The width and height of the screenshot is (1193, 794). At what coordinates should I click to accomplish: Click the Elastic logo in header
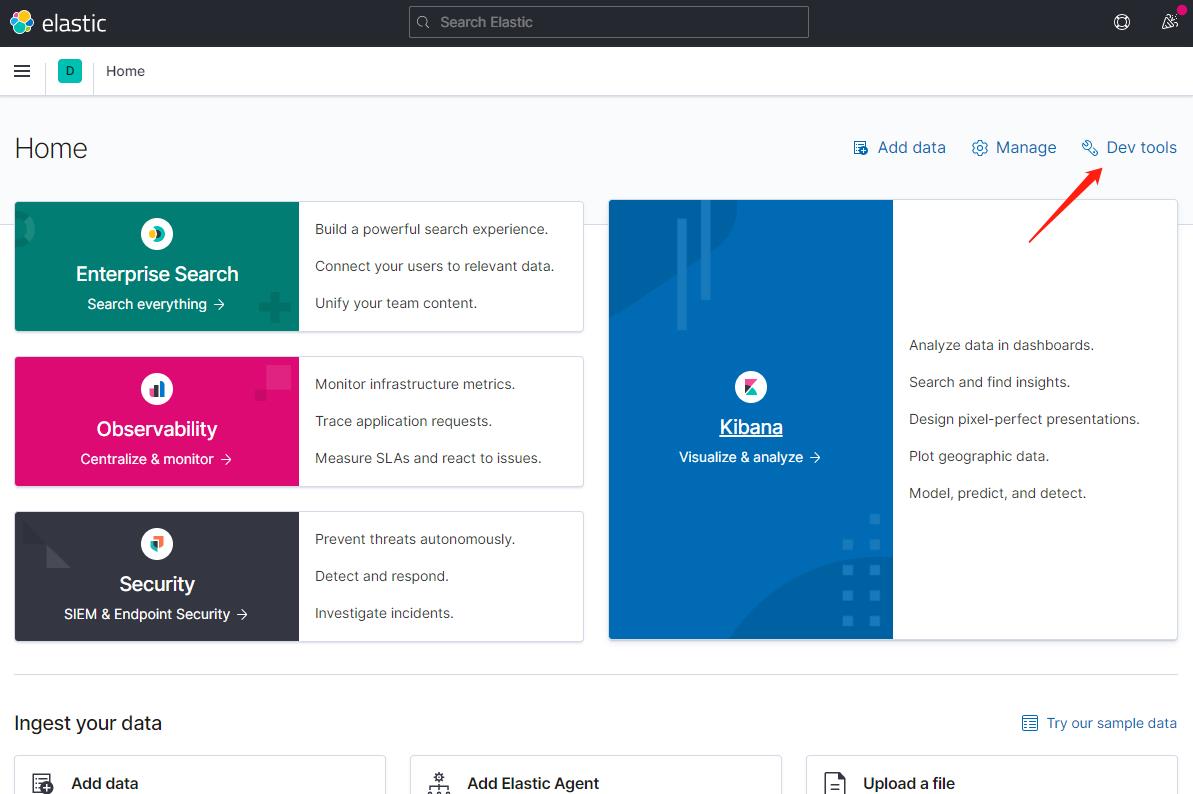[59, 23]
